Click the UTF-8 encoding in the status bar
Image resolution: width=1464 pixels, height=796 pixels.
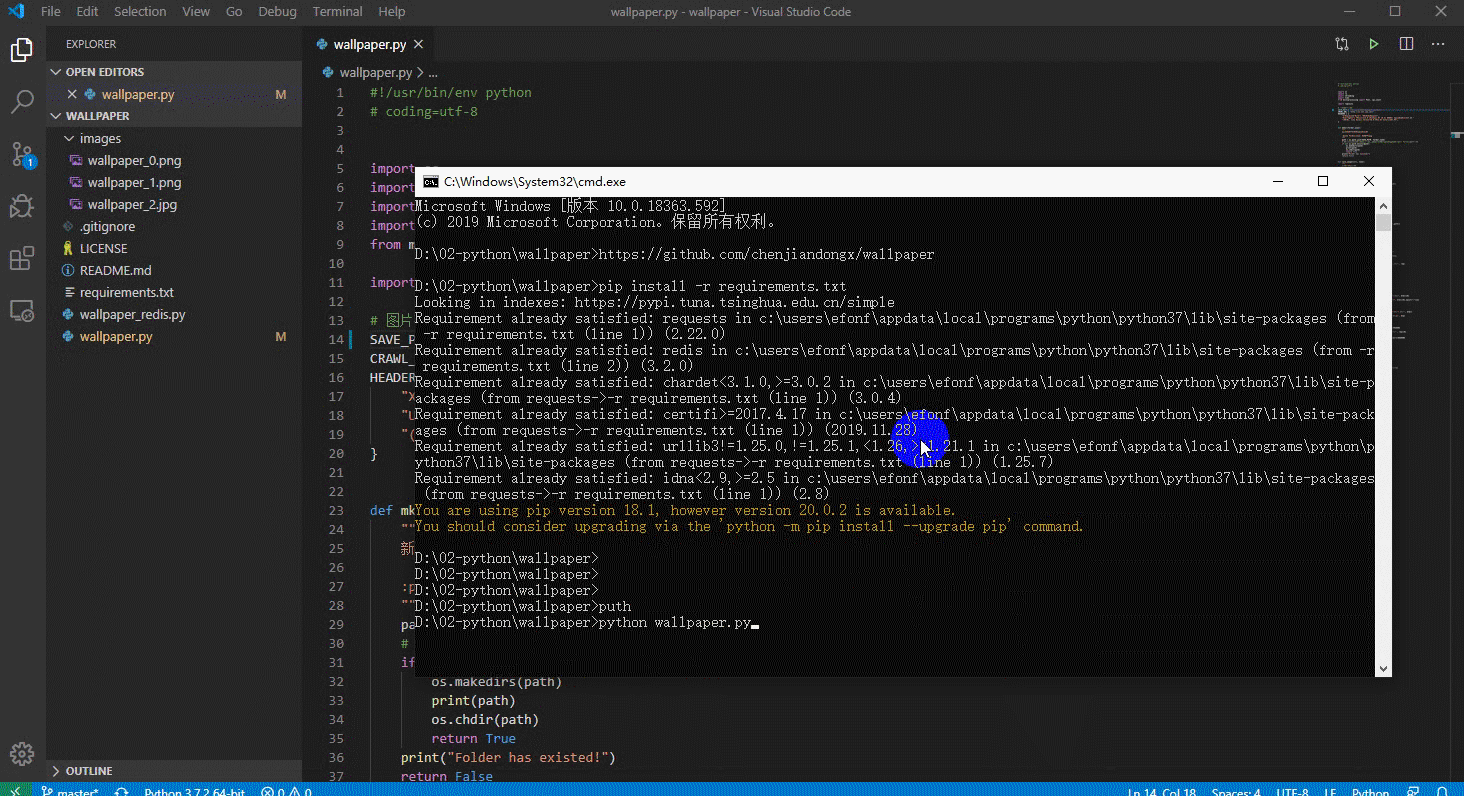[x=1291, y=792]
